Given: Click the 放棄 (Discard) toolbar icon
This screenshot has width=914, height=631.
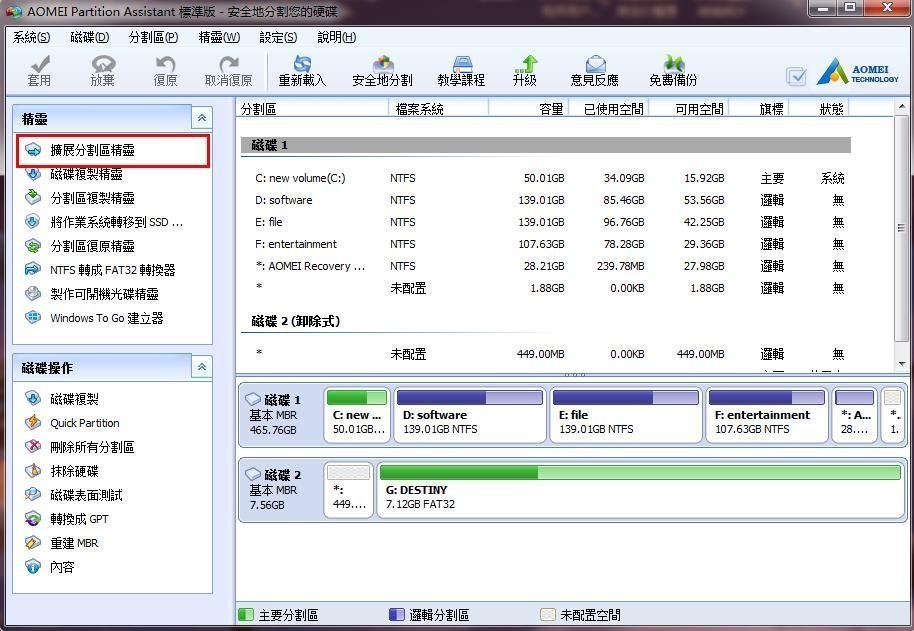Looking at the screenshot, I should click(x=103, y=71).
